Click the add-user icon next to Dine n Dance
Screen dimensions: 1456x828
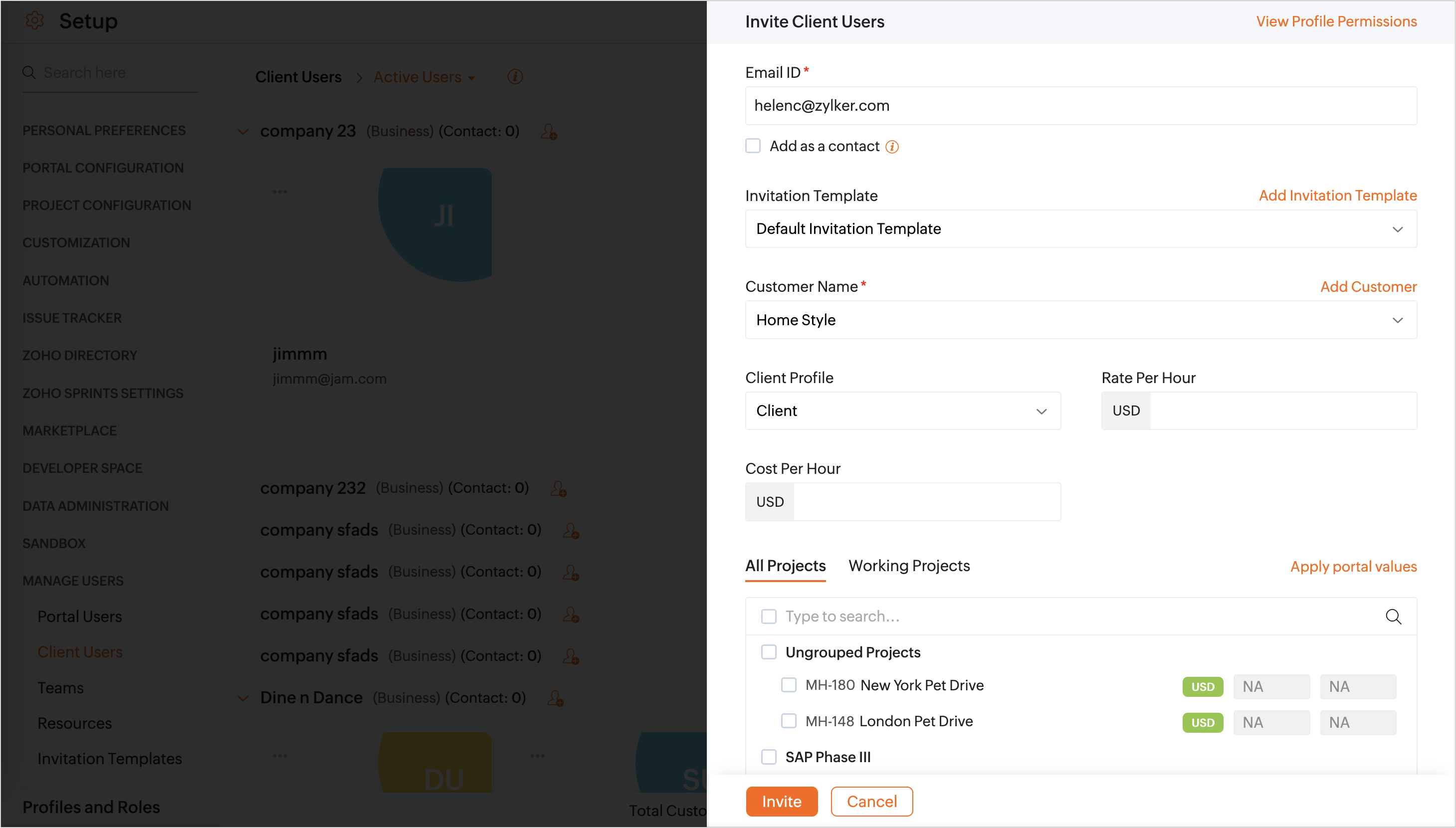tap(555, 698)
